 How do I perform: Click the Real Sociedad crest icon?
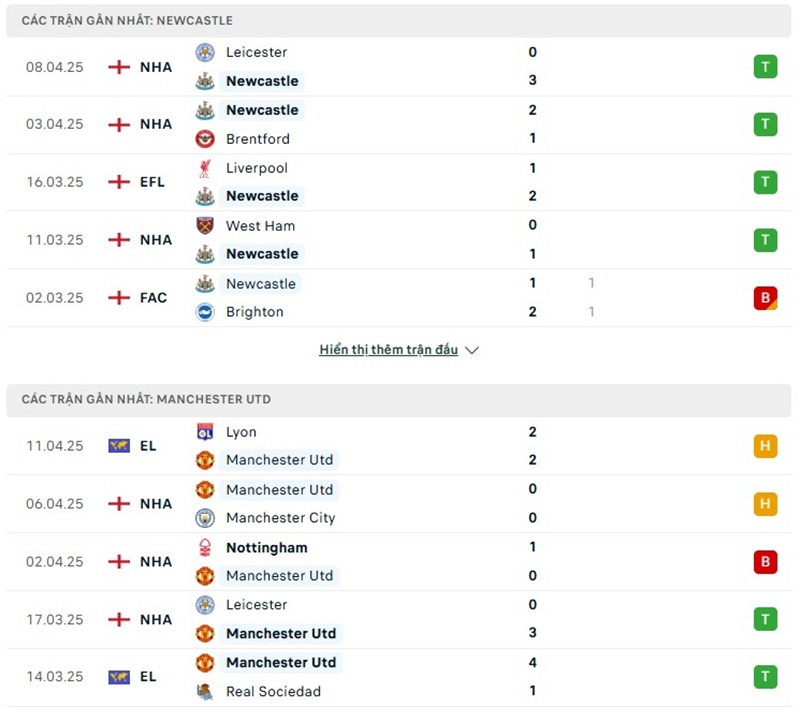205,691
